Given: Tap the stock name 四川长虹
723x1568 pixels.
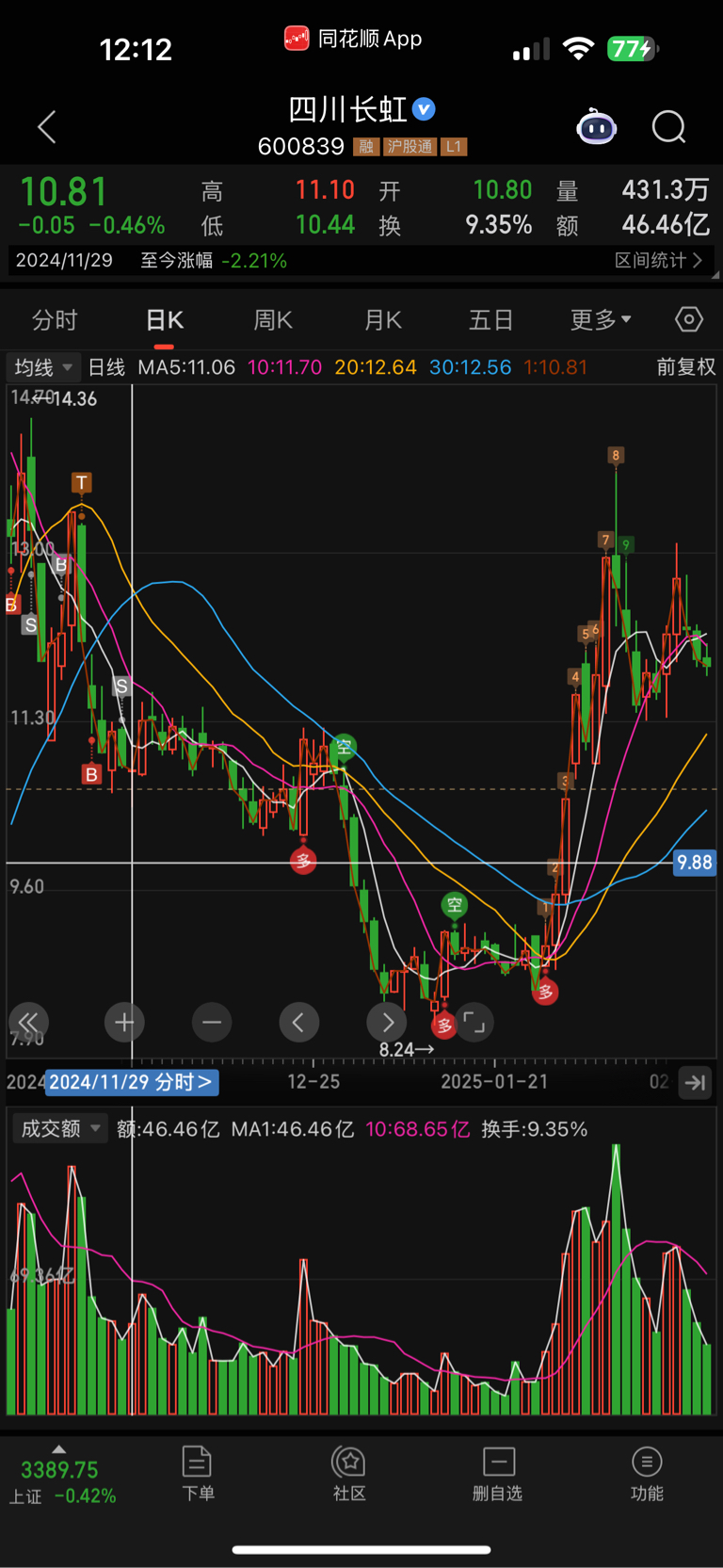Looking at the screenshot, I should point(347,109).
